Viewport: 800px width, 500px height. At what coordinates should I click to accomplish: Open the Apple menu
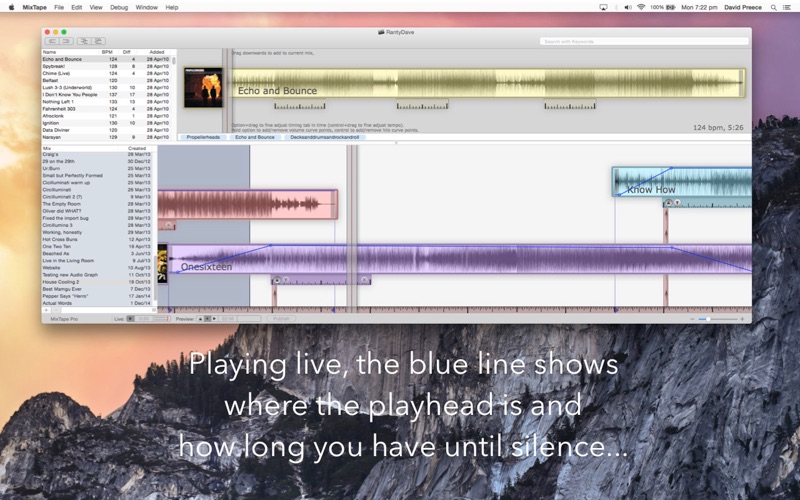pyautogui.click(x=10, y=7)
